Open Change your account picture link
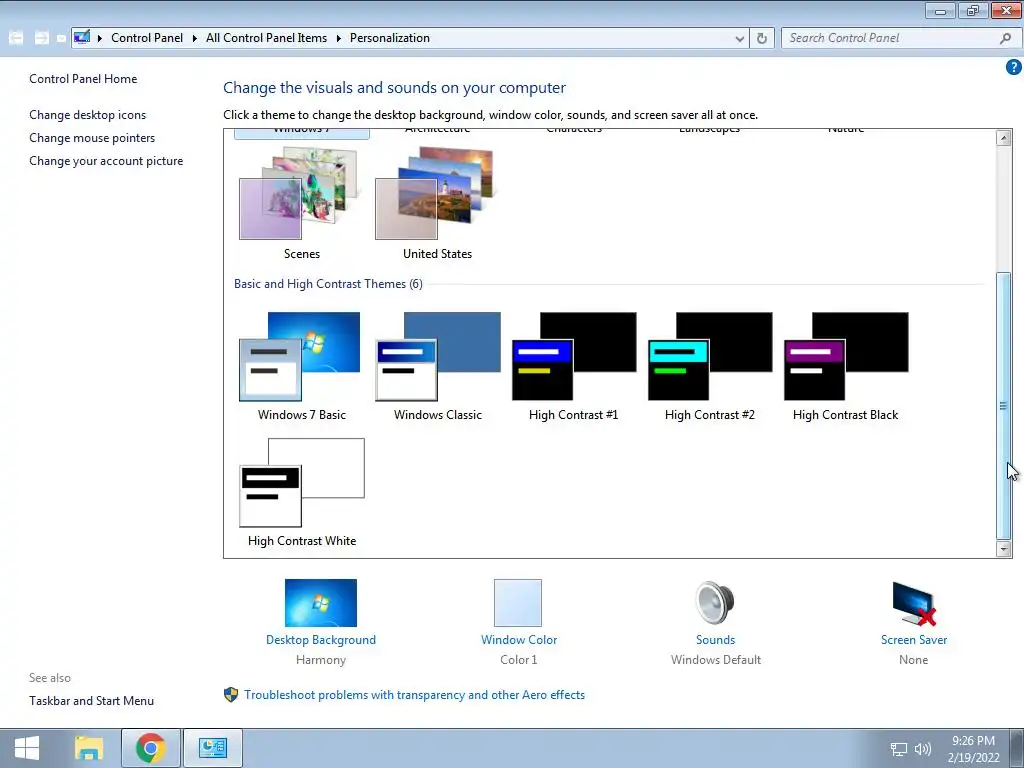The height and width of the screenshot is (768, 1024). (x=106, y=161)
